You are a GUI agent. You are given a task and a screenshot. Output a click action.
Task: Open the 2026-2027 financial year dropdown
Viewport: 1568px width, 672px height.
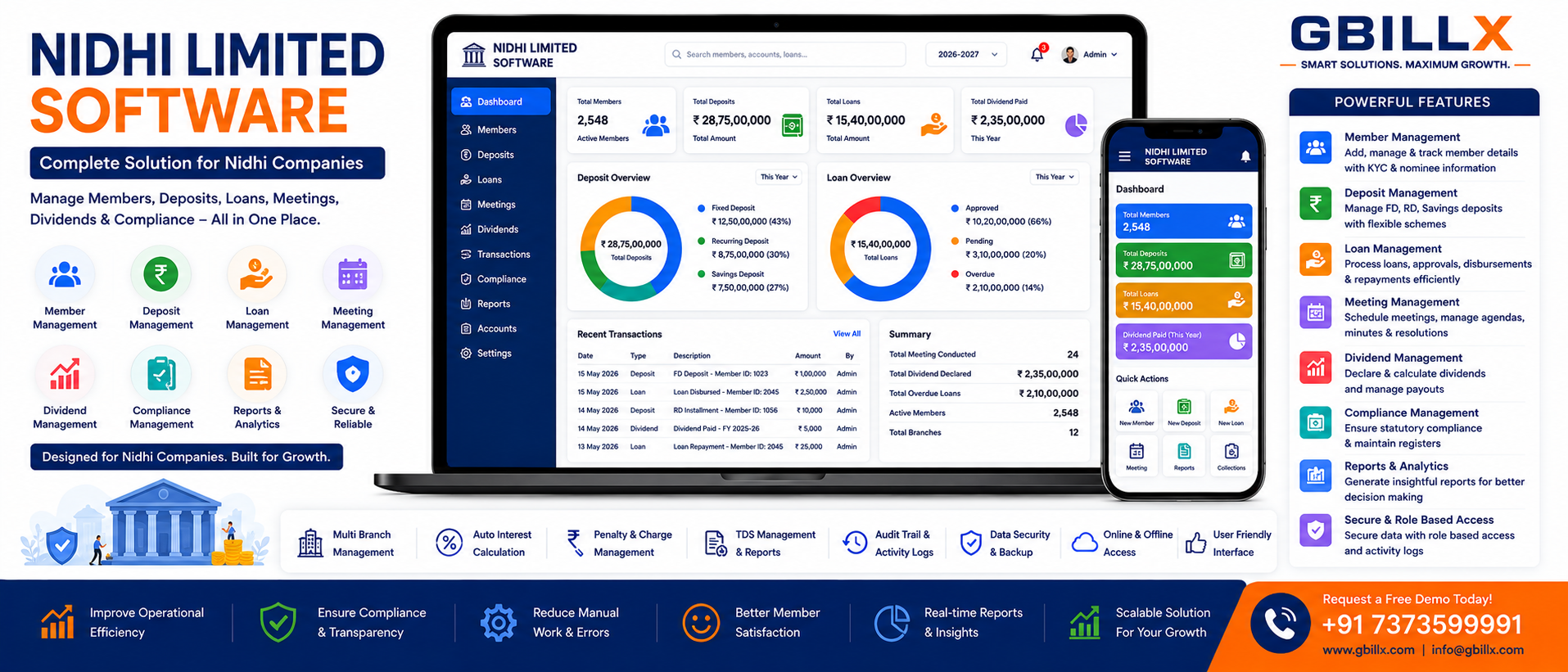pos(967,54)
